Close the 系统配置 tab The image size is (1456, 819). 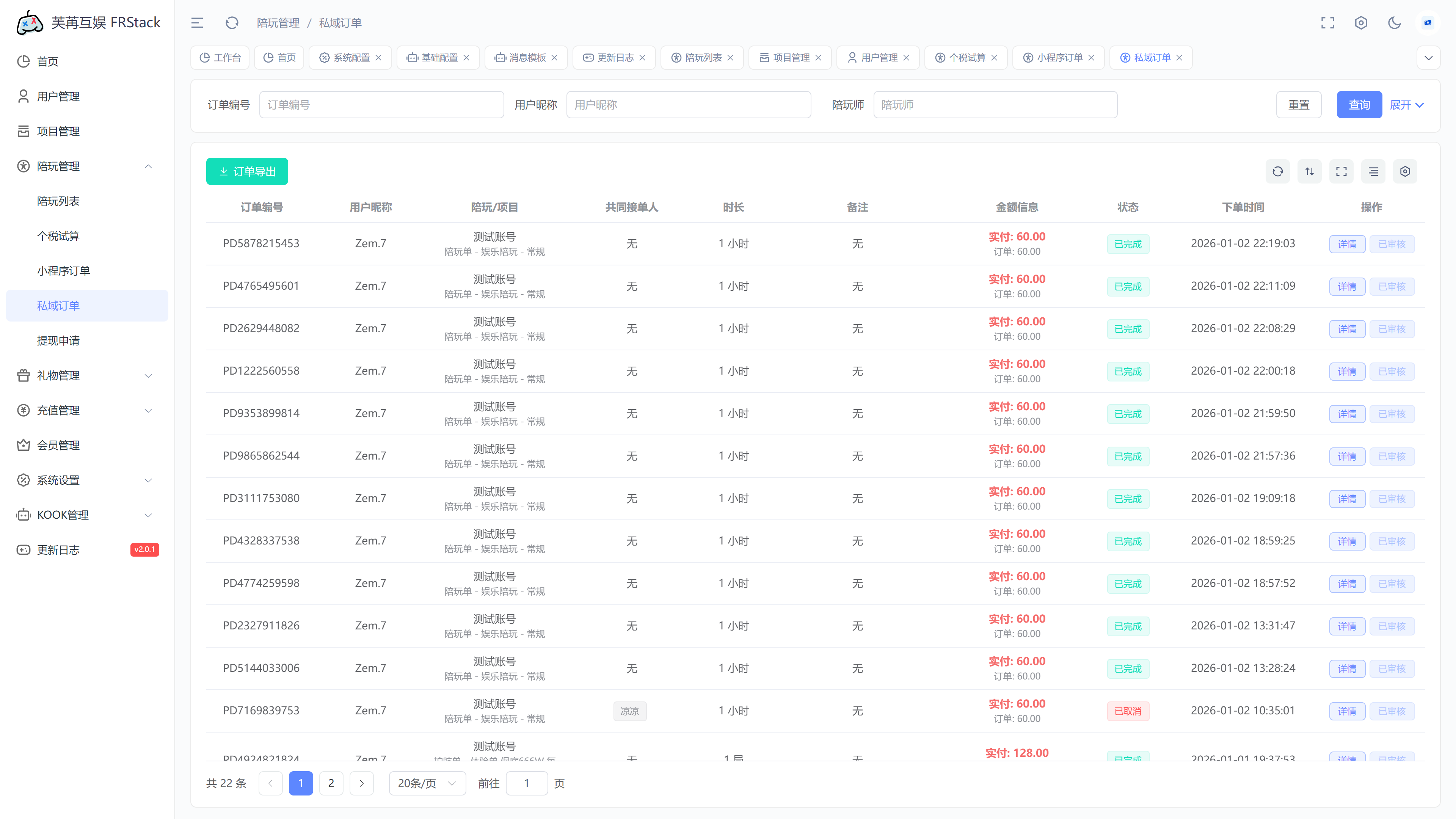379,58
